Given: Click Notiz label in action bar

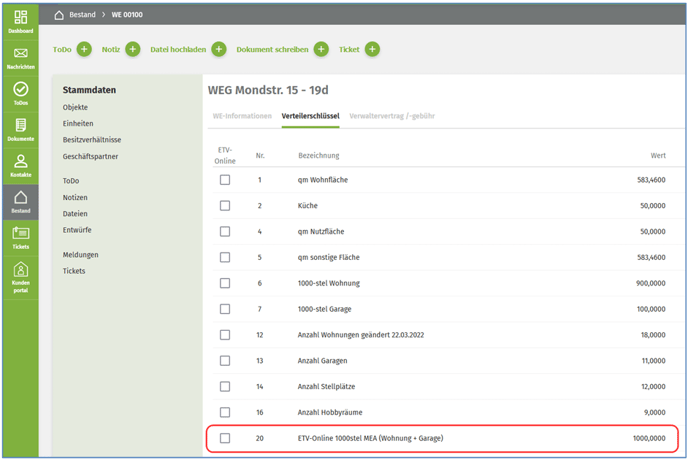Looking at the screenshot, I should point(111,49).
